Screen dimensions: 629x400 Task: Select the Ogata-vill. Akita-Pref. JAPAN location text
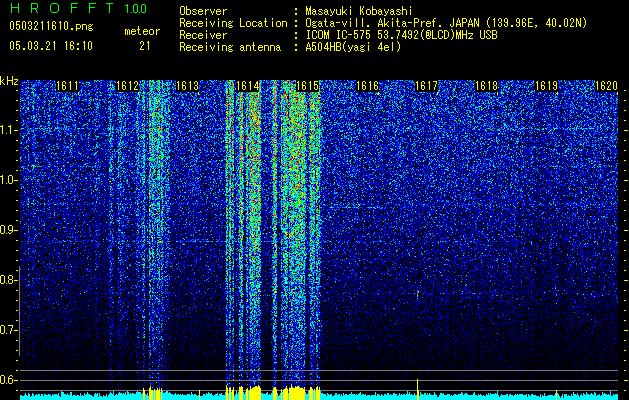tap(446, 23)
